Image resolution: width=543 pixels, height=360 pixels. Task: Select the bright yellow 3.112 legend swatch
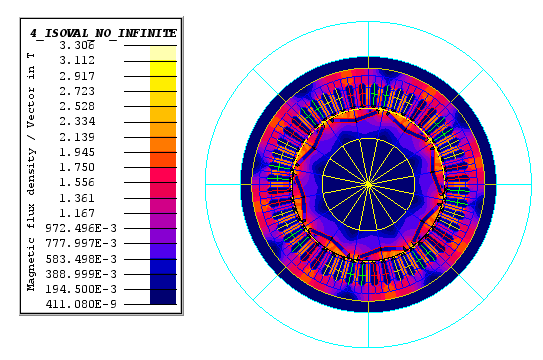(163, 69)
